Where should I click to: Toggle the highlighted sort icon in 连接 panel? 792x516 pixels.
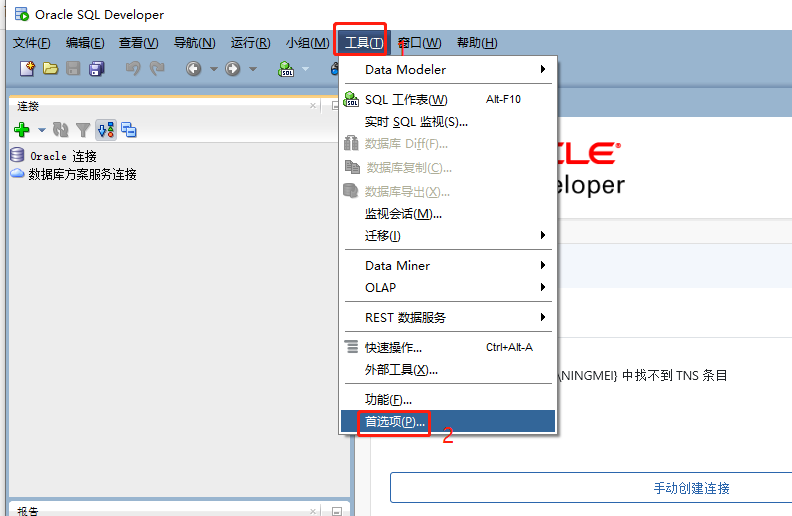[106, 130]
